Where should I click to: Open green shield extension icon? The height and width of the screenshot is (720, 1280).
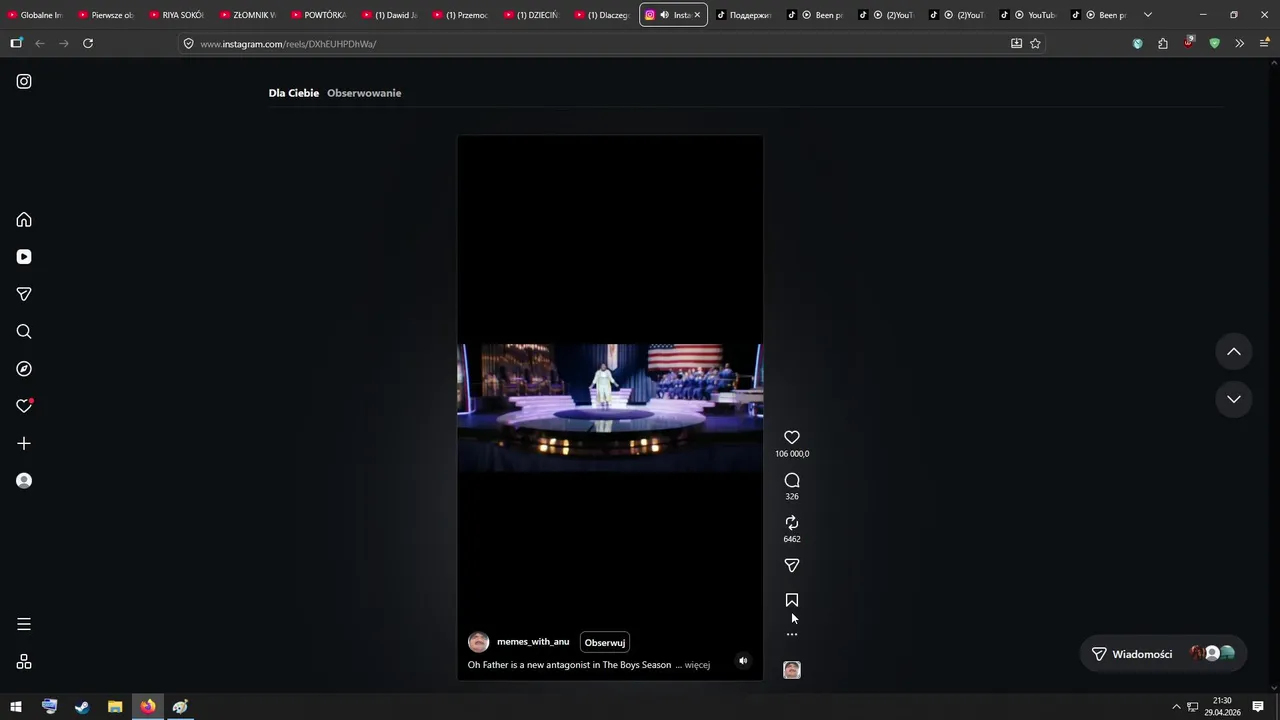[x=1215, y=44]
